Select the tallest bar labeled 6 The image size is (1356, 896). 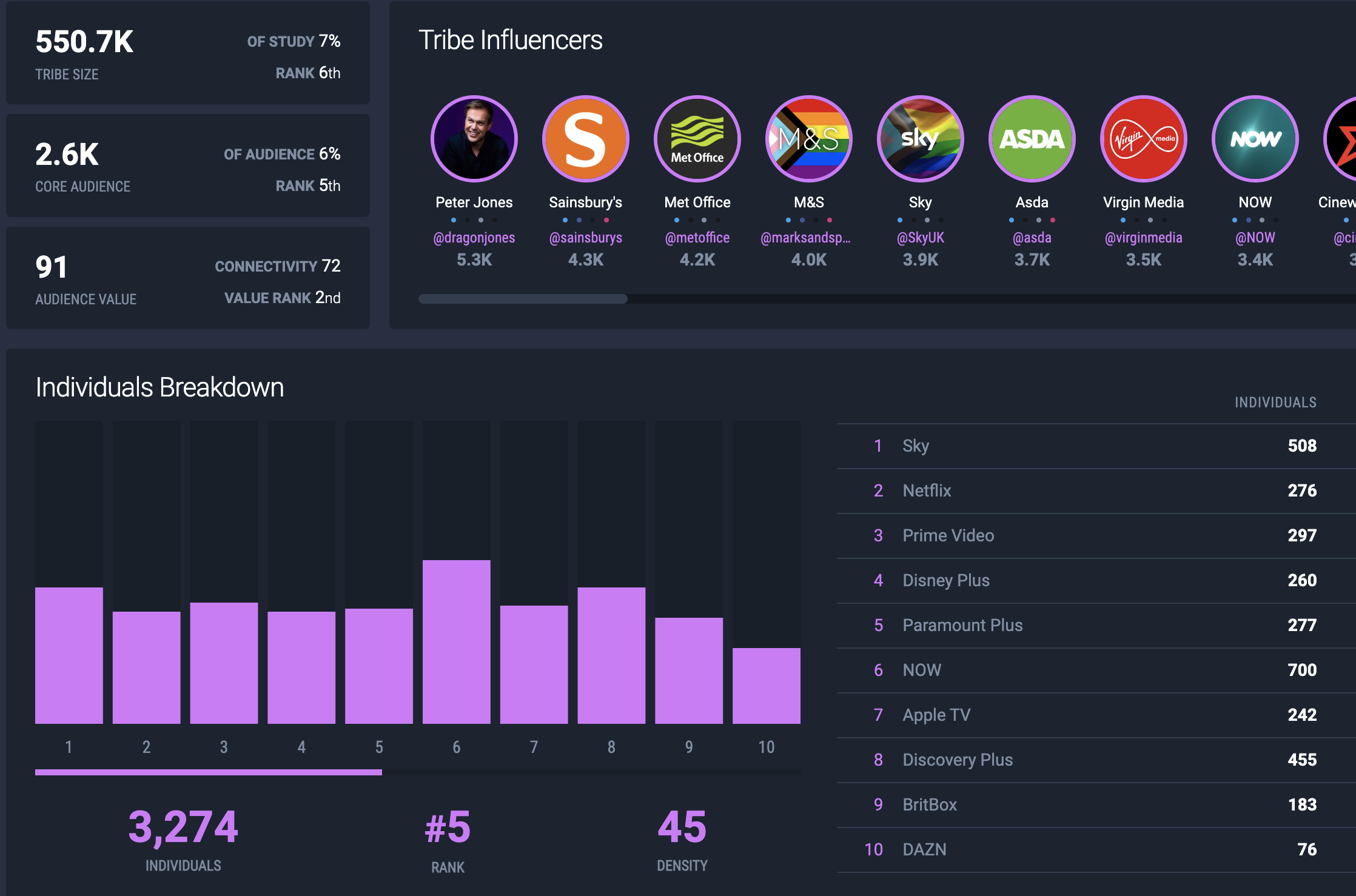pyautogui.click(x=457, y=642)
